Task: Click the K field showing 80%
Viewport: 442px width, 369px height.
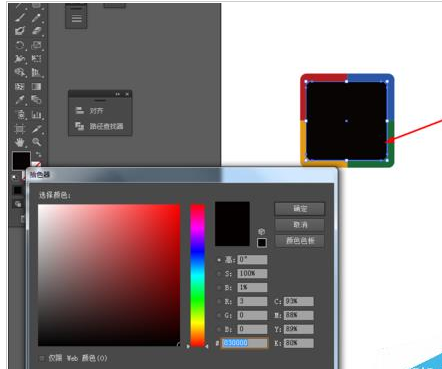Action: [x=298, y=343]
